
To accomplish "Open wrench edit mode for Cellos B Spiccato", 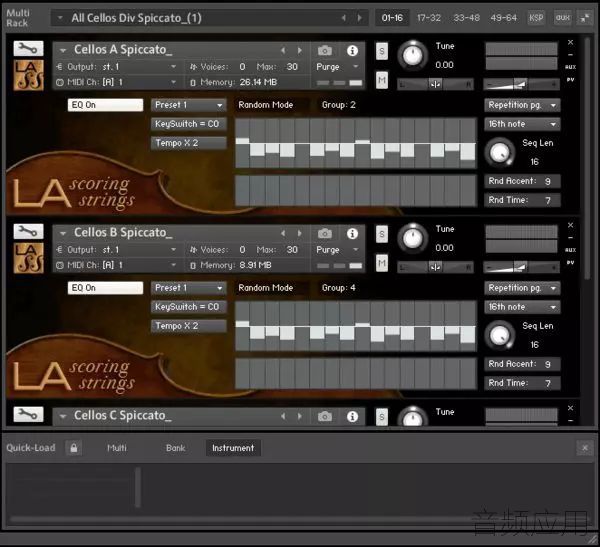I will [x=28, y=232].
